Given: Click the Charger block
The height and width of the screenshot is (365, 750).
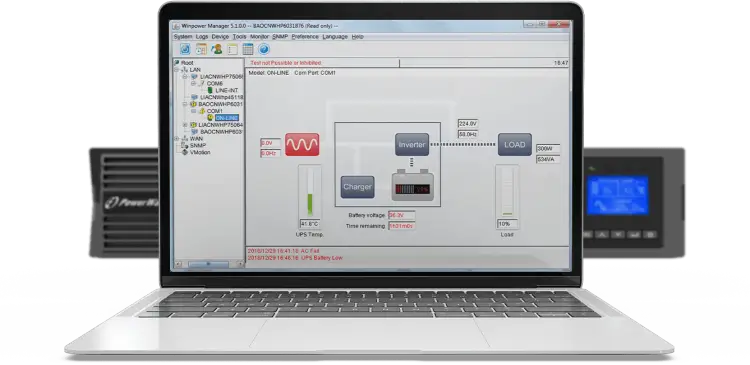Looking at the screenshot, I should click(357, 187).
